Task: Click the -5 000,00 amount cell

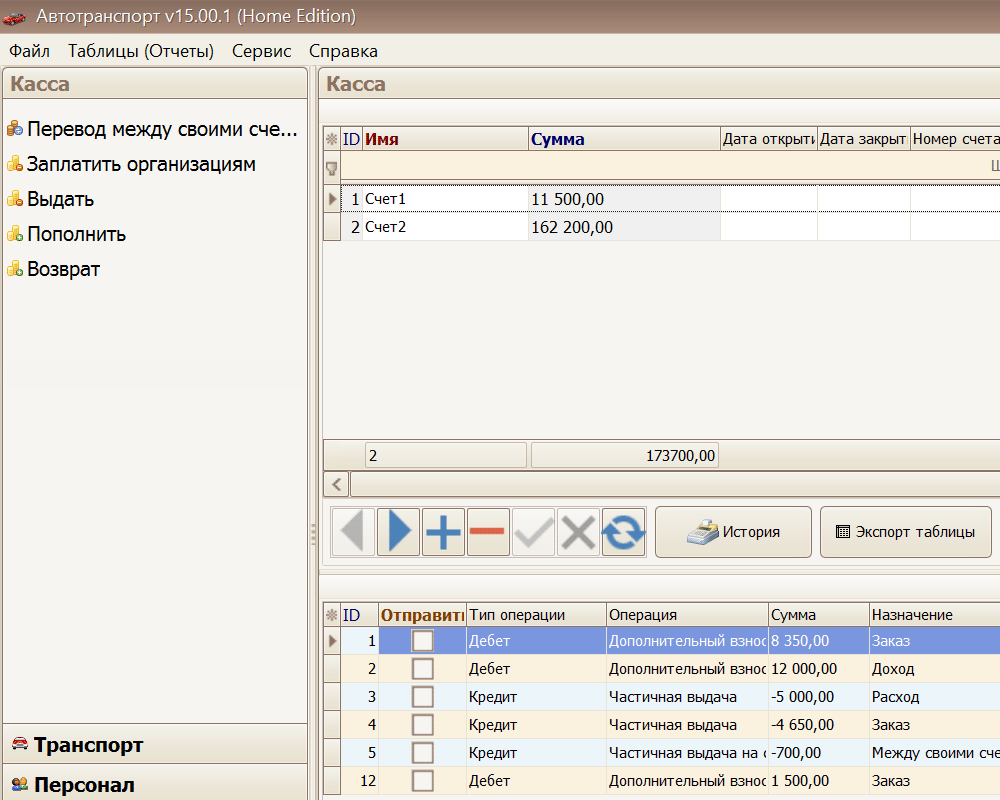Action: (819, 697)
